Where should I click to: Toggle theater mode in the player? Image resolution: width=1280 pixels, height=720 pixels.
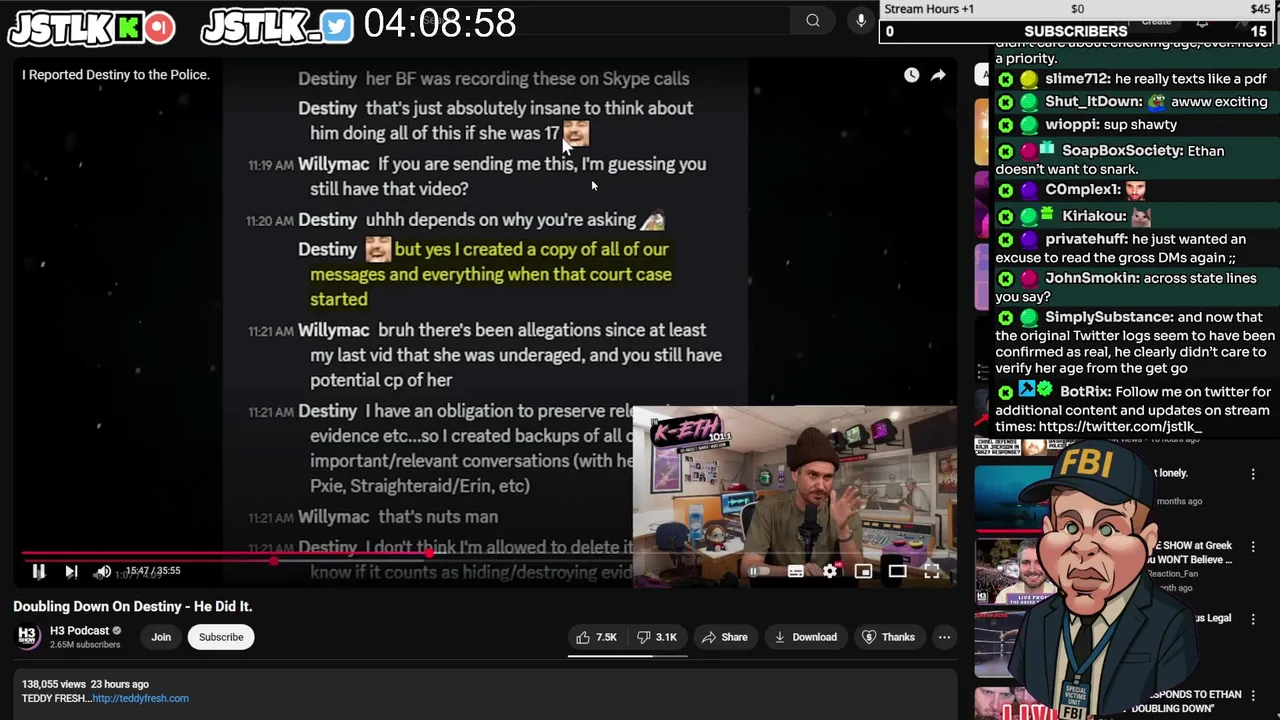tap(897, 571)
